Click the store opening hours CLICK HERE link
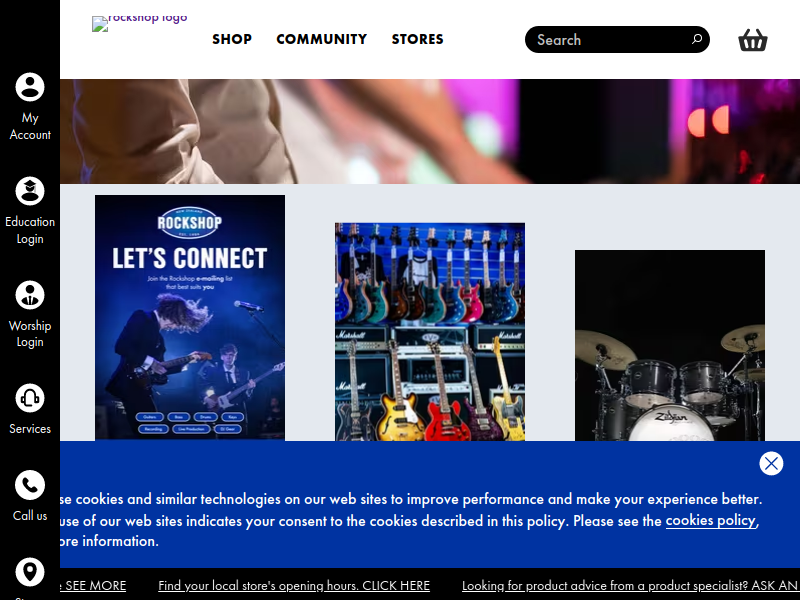Image resolution: width=800 pixels, height=600 pixels. pyautogui.click(x=294, y=586)
